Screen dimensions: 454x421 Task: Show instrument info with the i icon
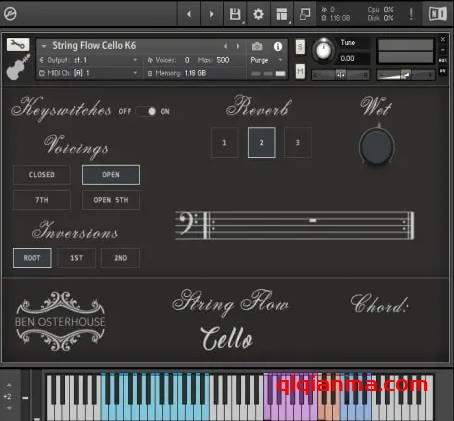(278, 46)
